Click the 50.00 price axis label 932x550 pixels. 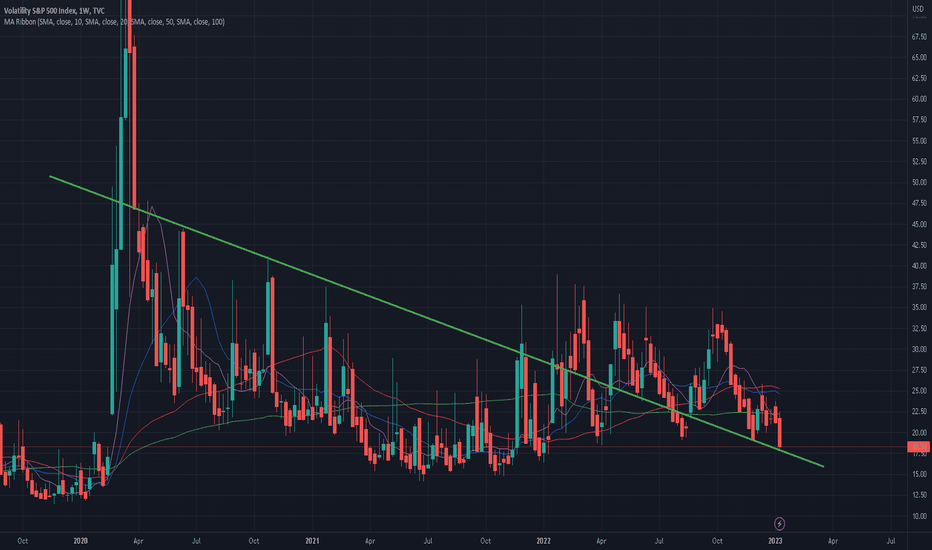[x=919, y=183]
